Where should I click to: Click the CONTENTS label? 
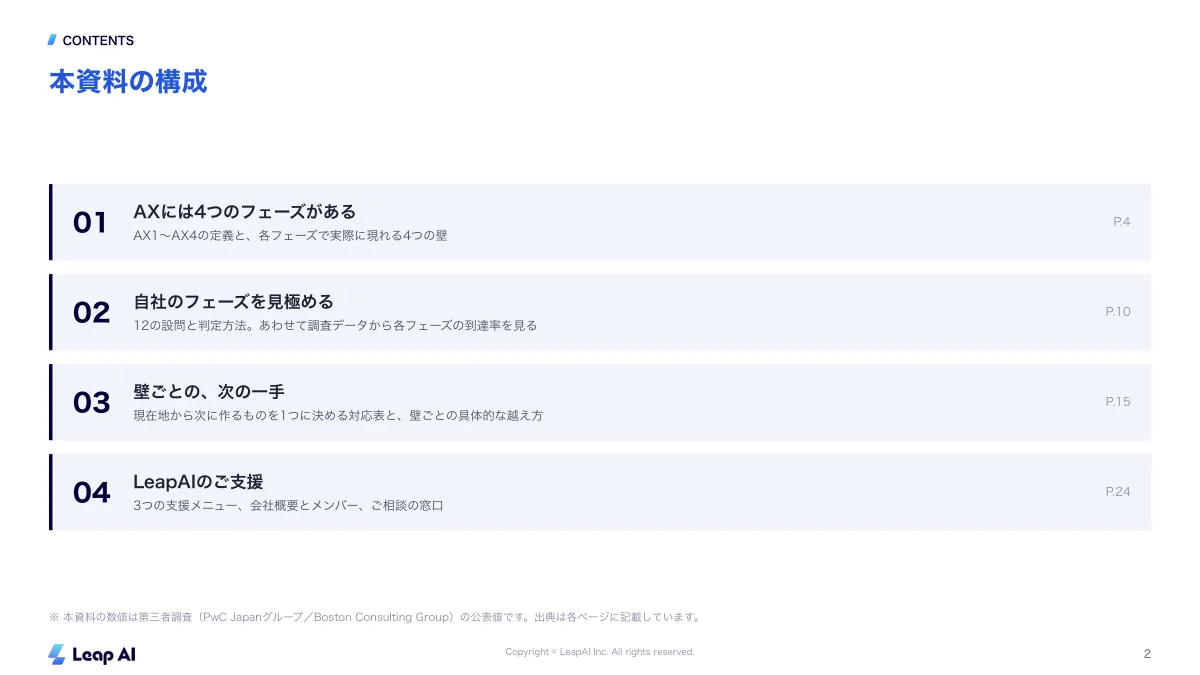tap(98, 41)
